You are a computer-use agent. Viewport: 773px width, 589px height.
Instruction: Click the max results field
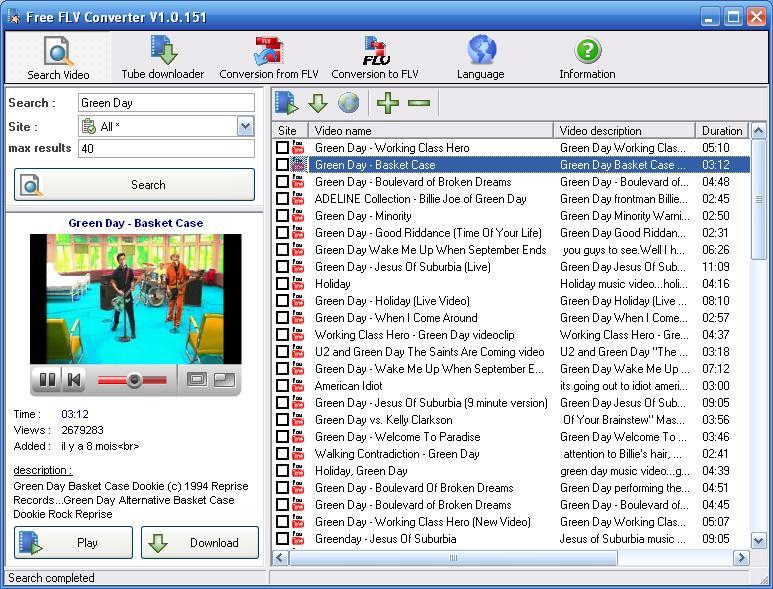coord(166,148)
